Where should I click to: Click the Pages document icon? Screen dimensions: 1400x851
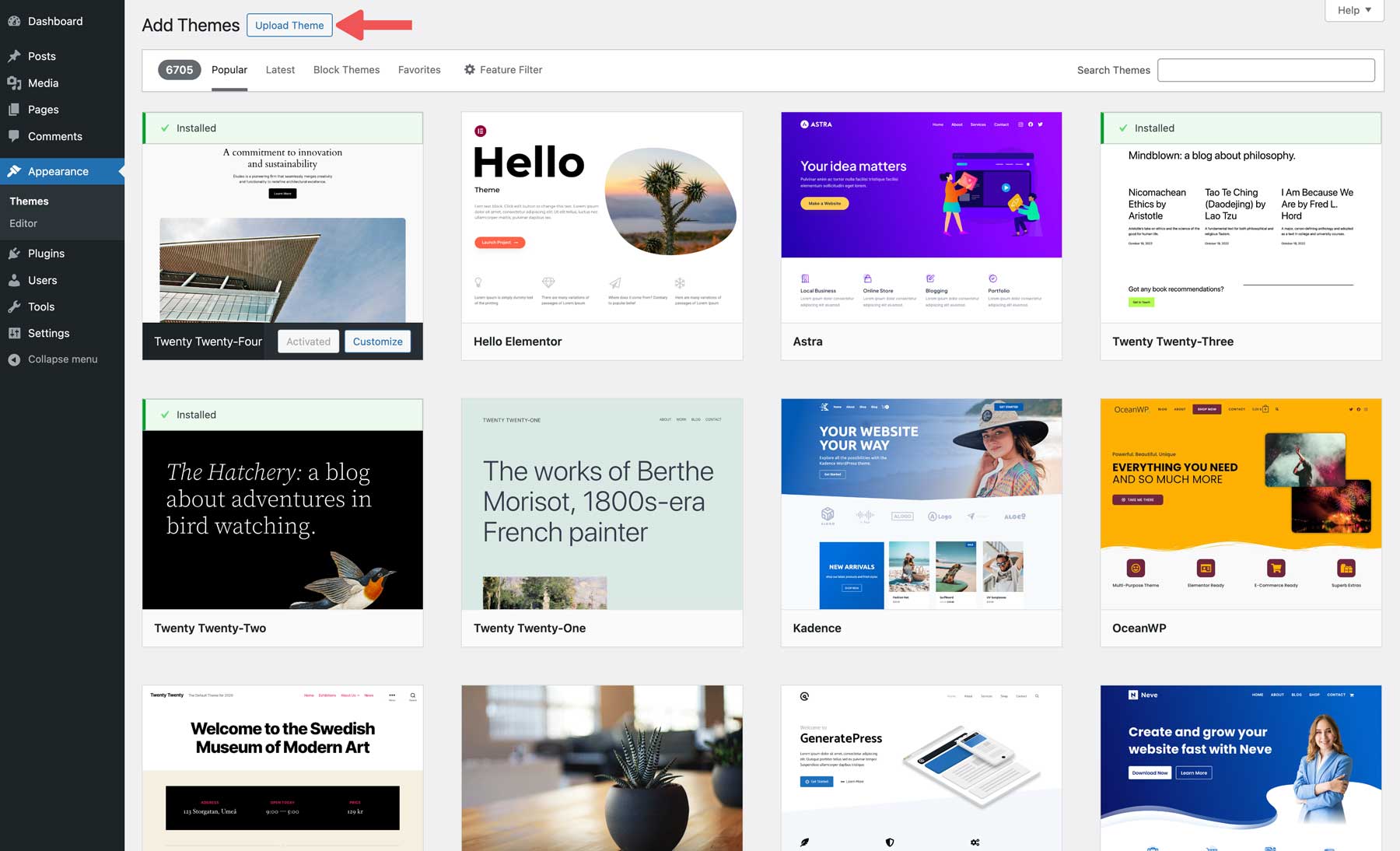click(14, 109)
